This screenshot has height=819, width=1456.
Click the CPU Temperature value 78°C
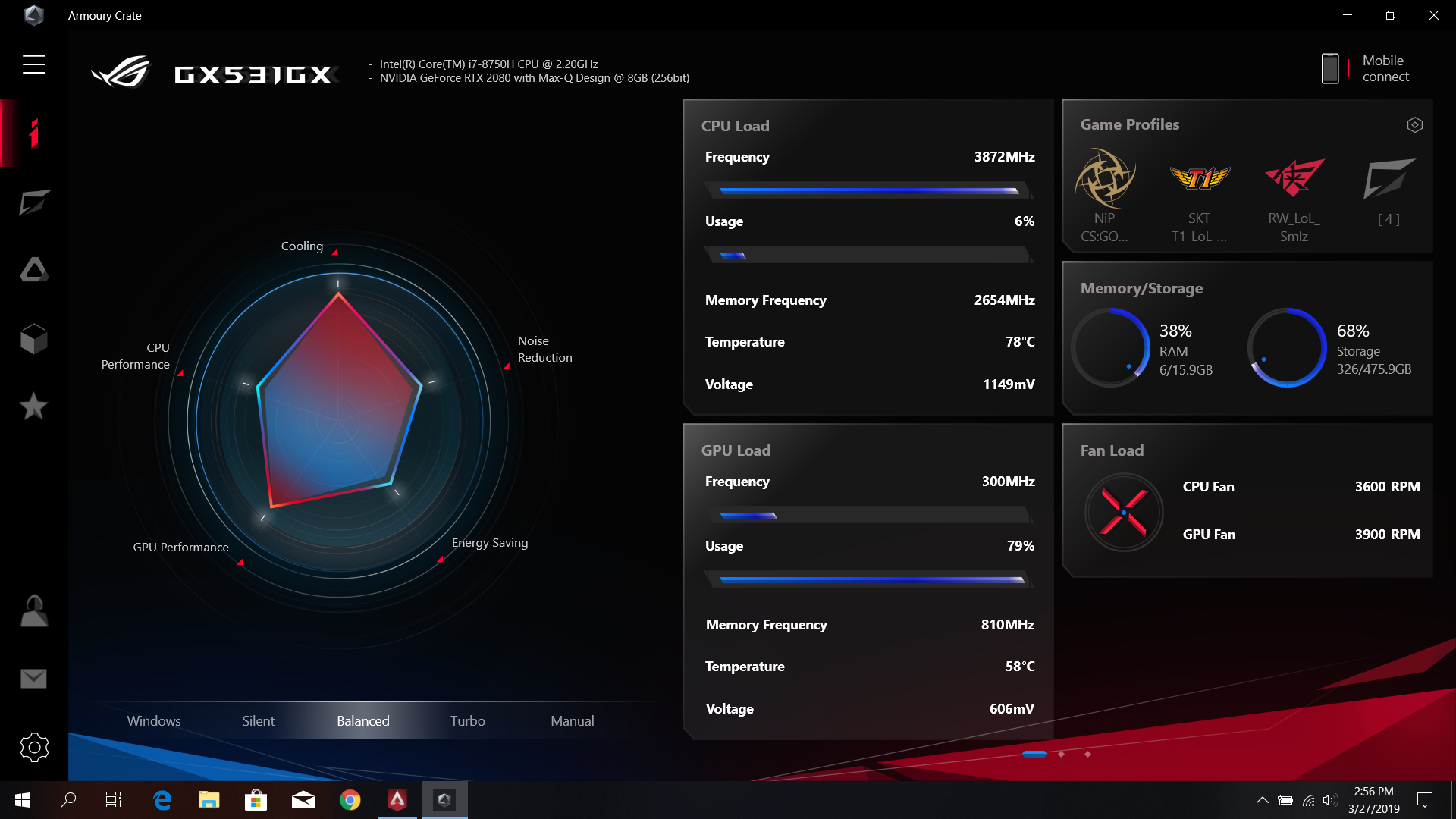pos(1020,342)
